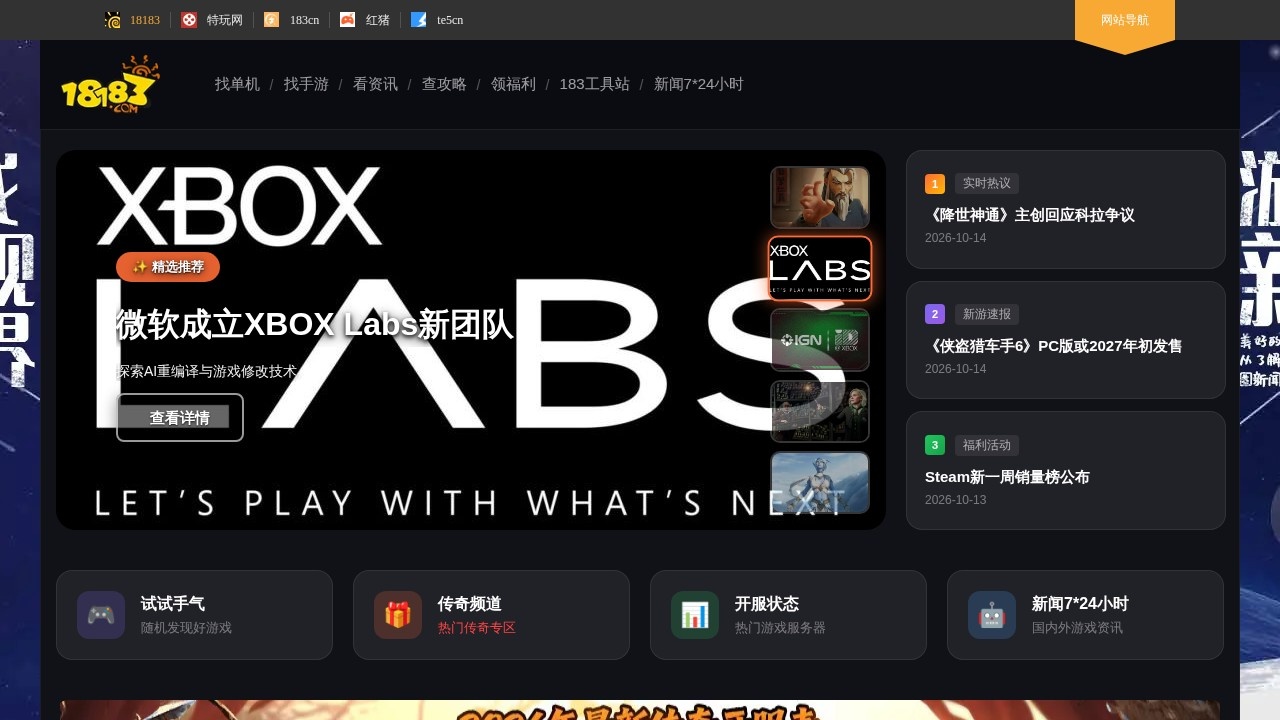
Task: Click 热门传奇专区 red subtitle
Action: 477,628
